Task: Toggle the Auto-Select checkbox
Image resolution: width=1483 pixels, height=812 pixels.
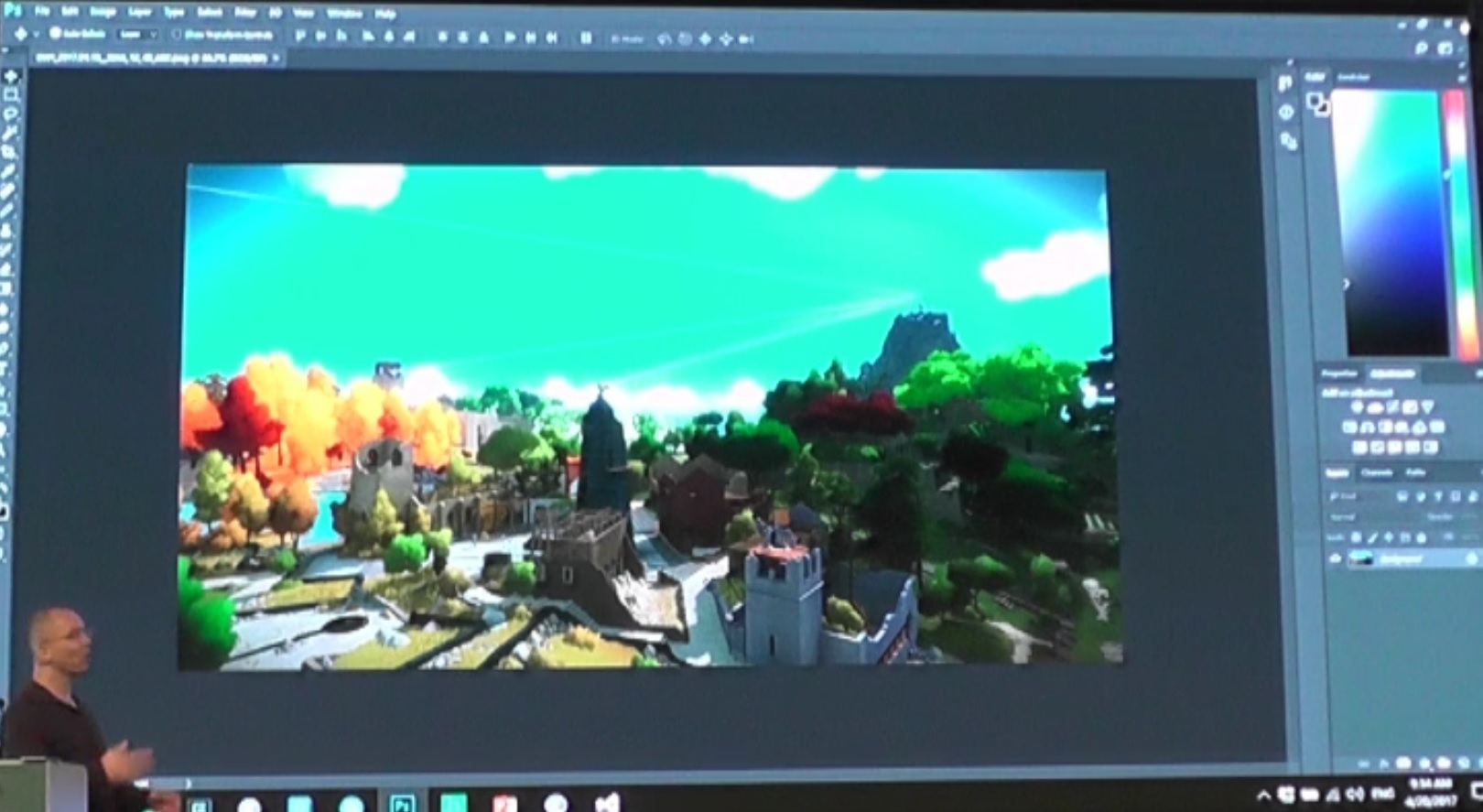Action: [56, 33]
